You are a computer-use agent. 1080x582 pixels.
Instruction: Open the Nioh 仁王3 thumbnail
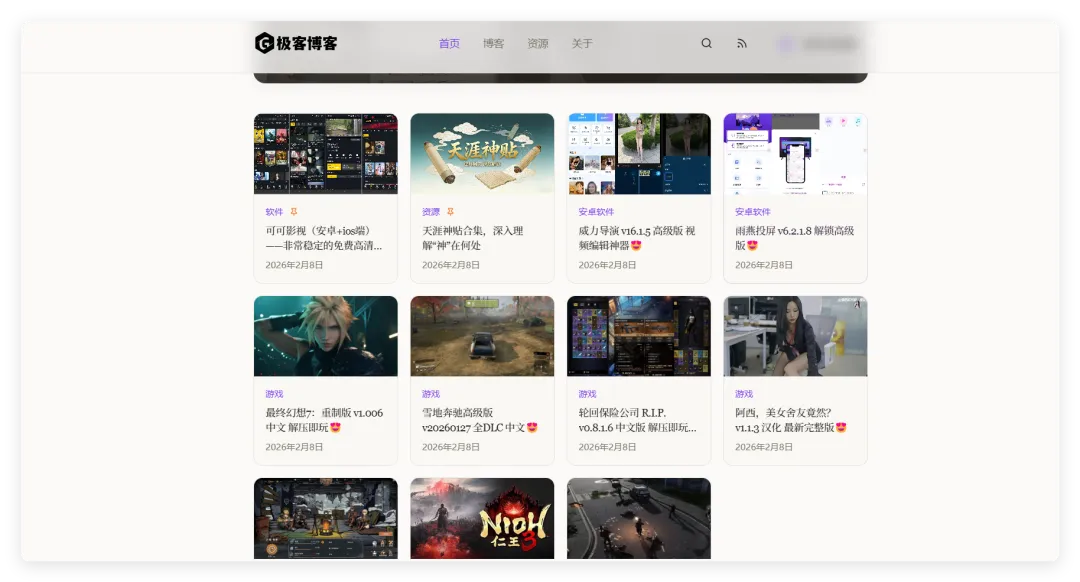click(x=482, y=518)
